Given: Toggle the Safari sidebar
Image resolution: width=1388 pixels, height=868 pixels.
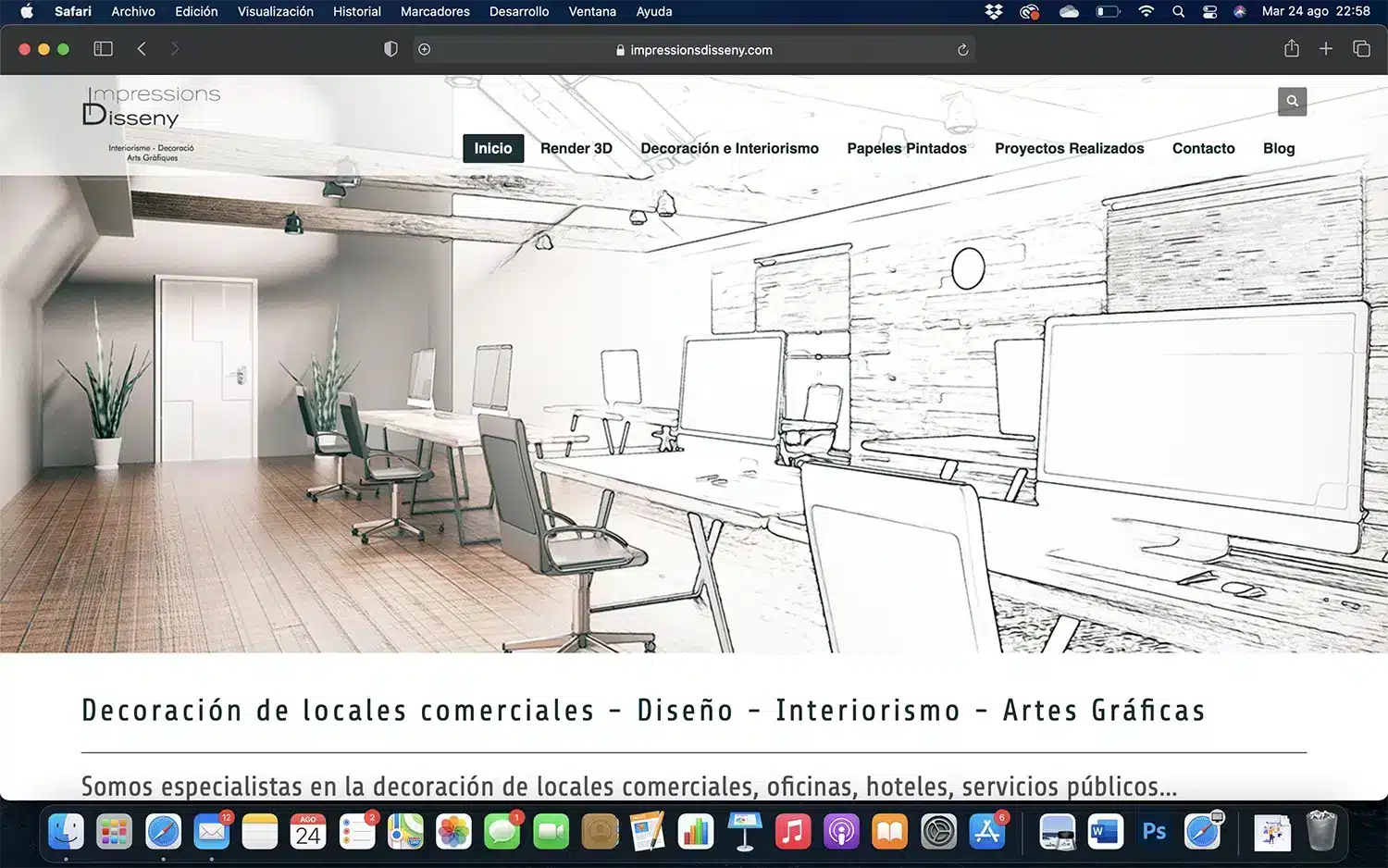Looking at the screenshot, I should (103, 49).
